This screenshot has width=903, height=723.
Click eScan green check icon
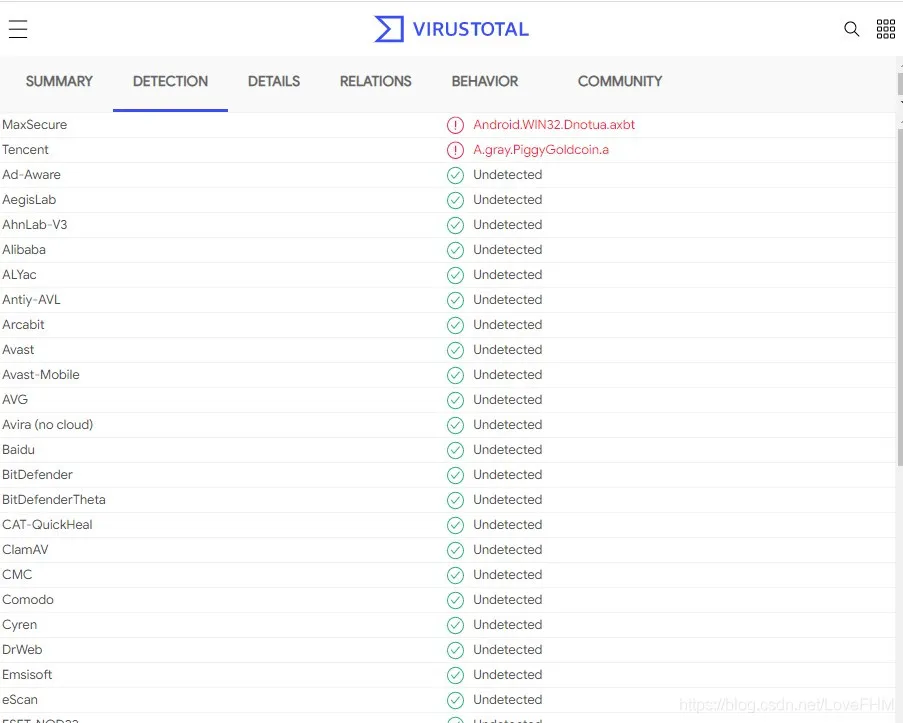455,700
